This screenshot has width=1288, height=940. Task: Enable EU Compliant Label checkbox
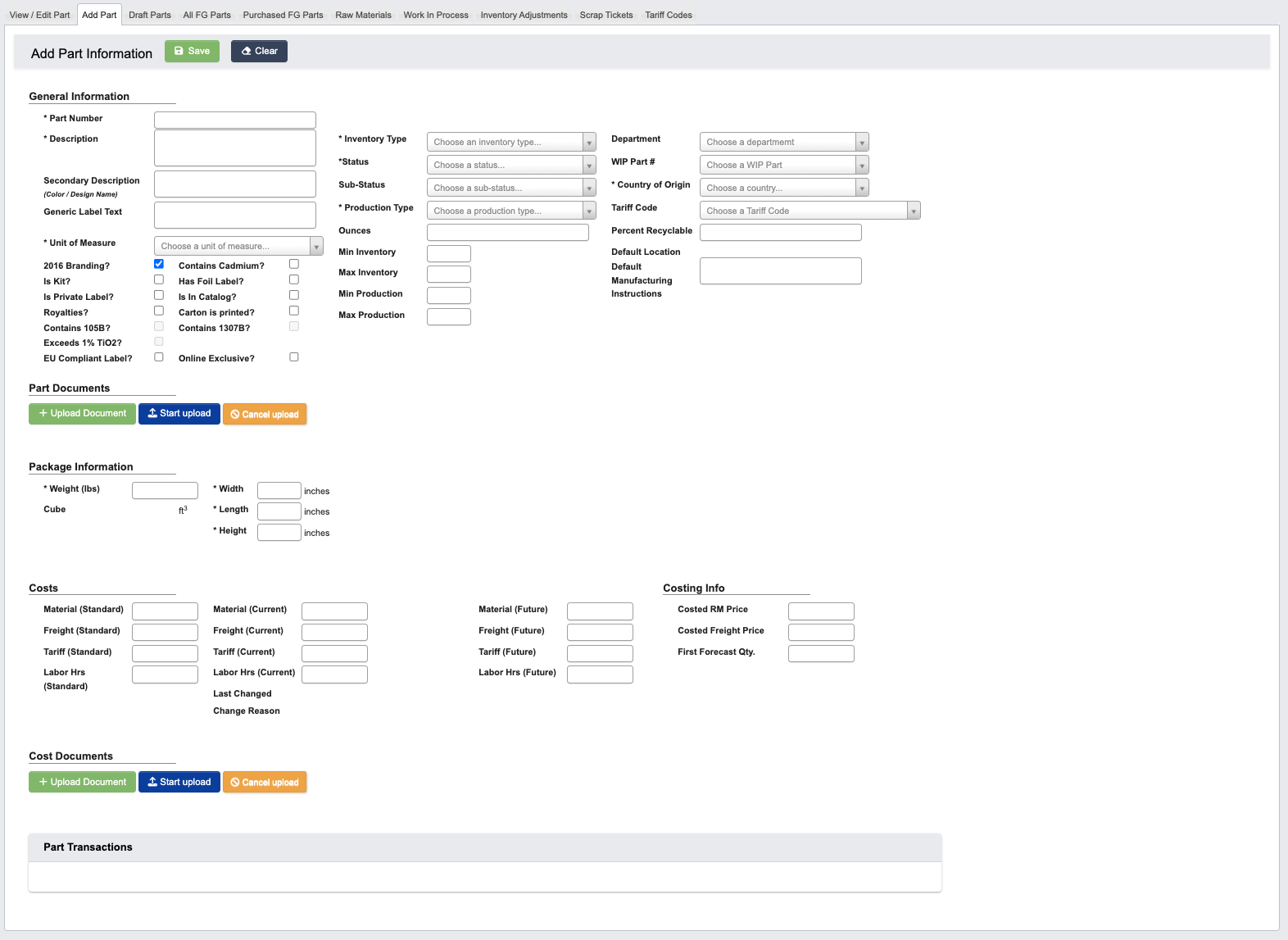tap(159, 356)
